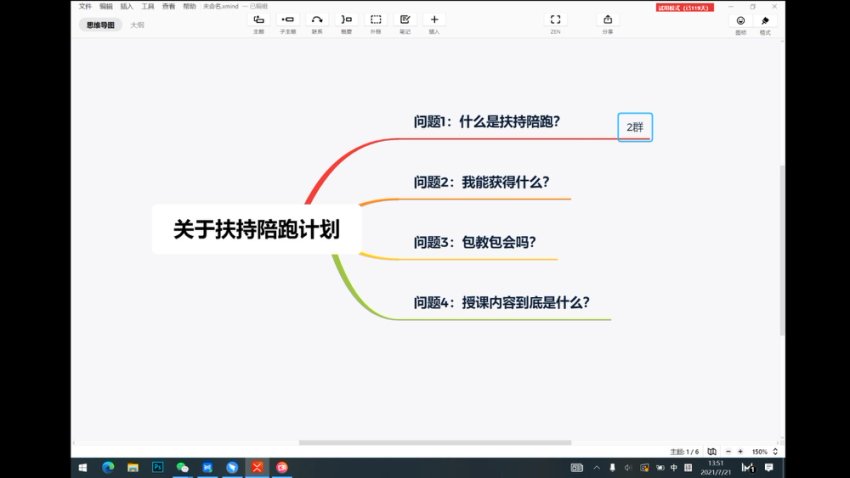Open the 查看 (View) menu
850x478 pixels.
point(169,6)
